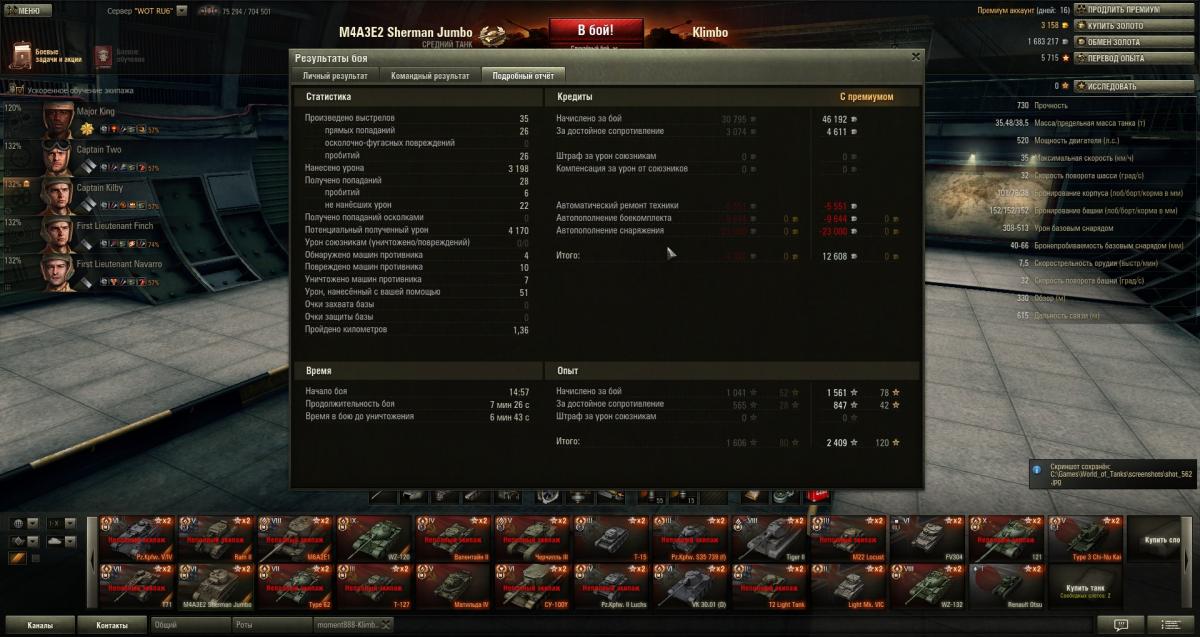Image resolution: width=1200 pixels, height=637 pixels.
Task: Select Renault Otsu tank in carousel
Action: click(x=1007, y=587)
